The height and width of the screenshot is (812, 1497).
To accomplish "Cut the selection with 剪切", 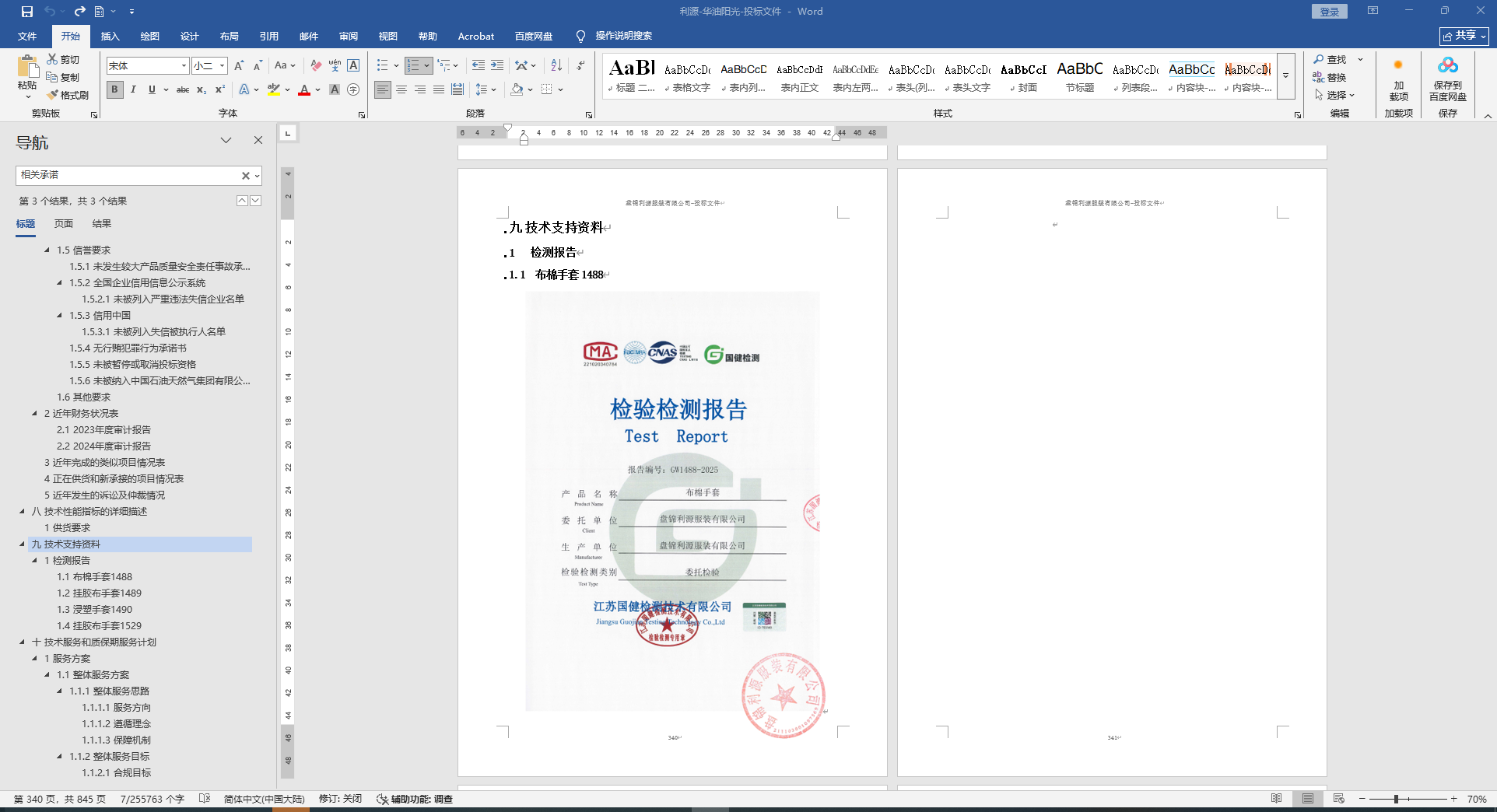I will coord(63,59).
